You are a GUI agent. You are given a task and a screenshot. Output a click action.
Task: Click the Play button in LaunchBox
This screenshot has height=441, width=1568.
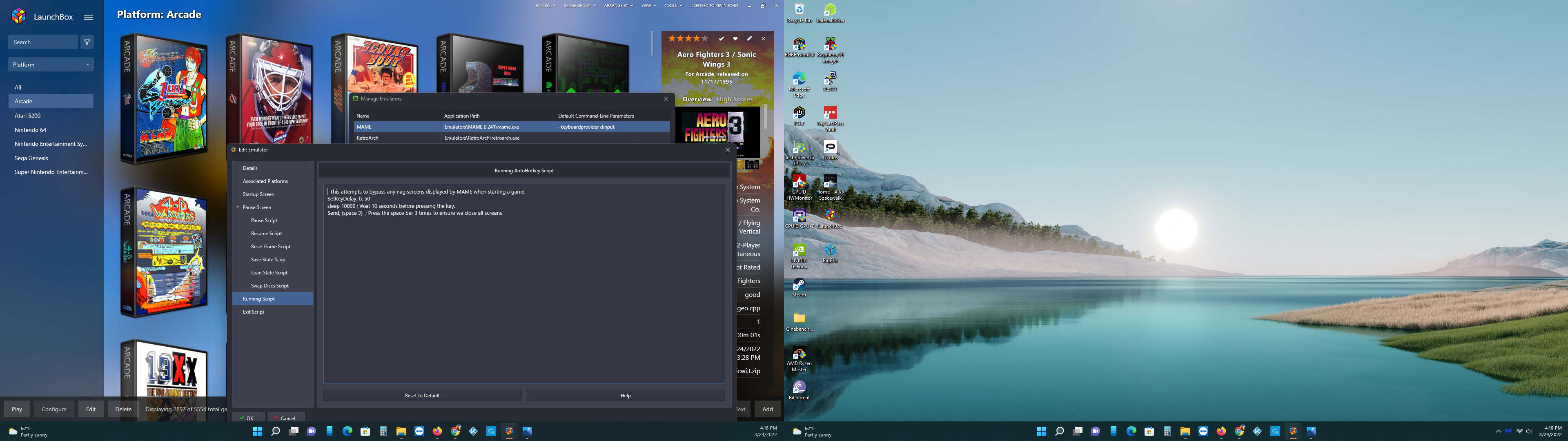click(x=17, y=409)
